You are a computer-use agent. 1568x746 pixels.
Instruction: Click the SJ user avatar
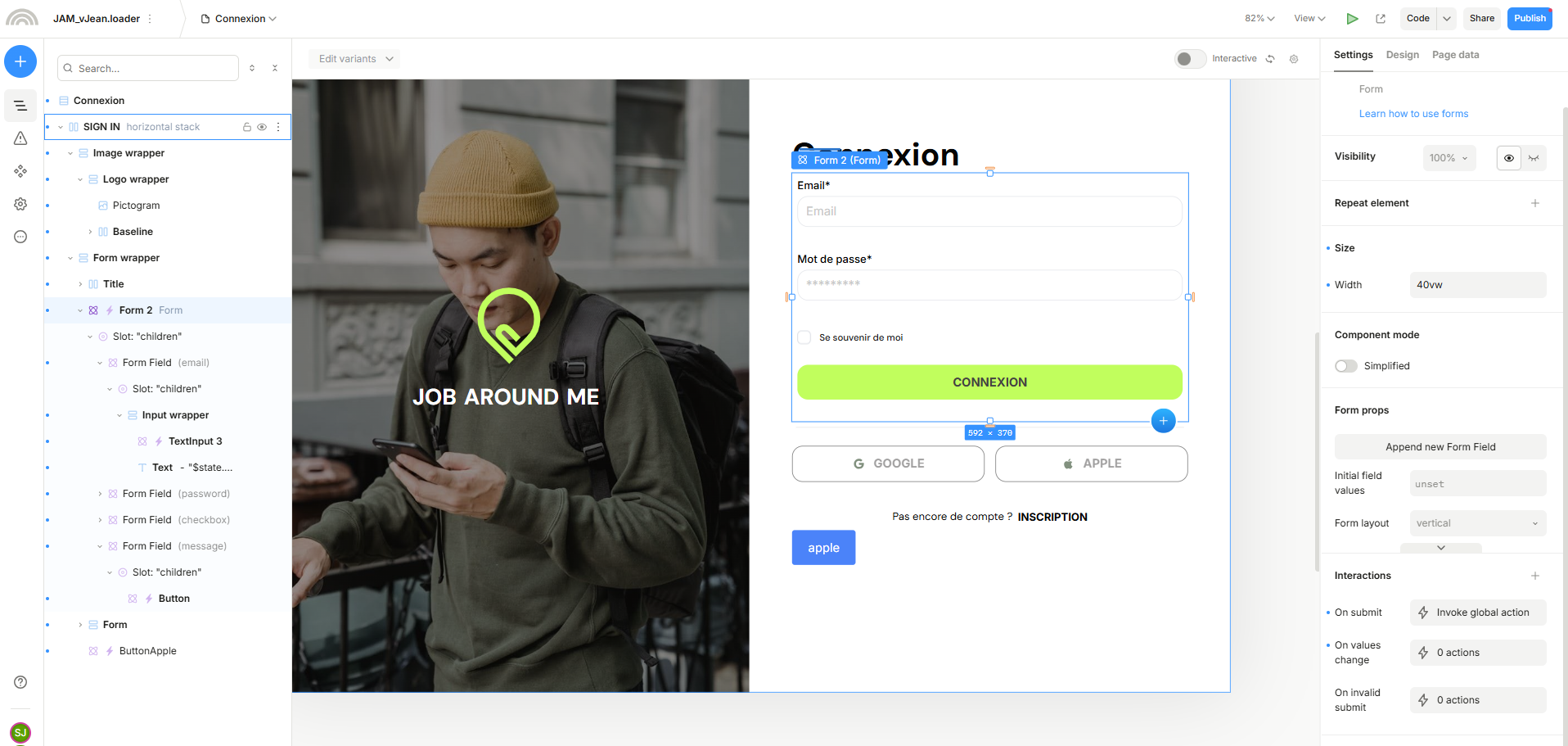pyautogui.click(x=20, y=732)
